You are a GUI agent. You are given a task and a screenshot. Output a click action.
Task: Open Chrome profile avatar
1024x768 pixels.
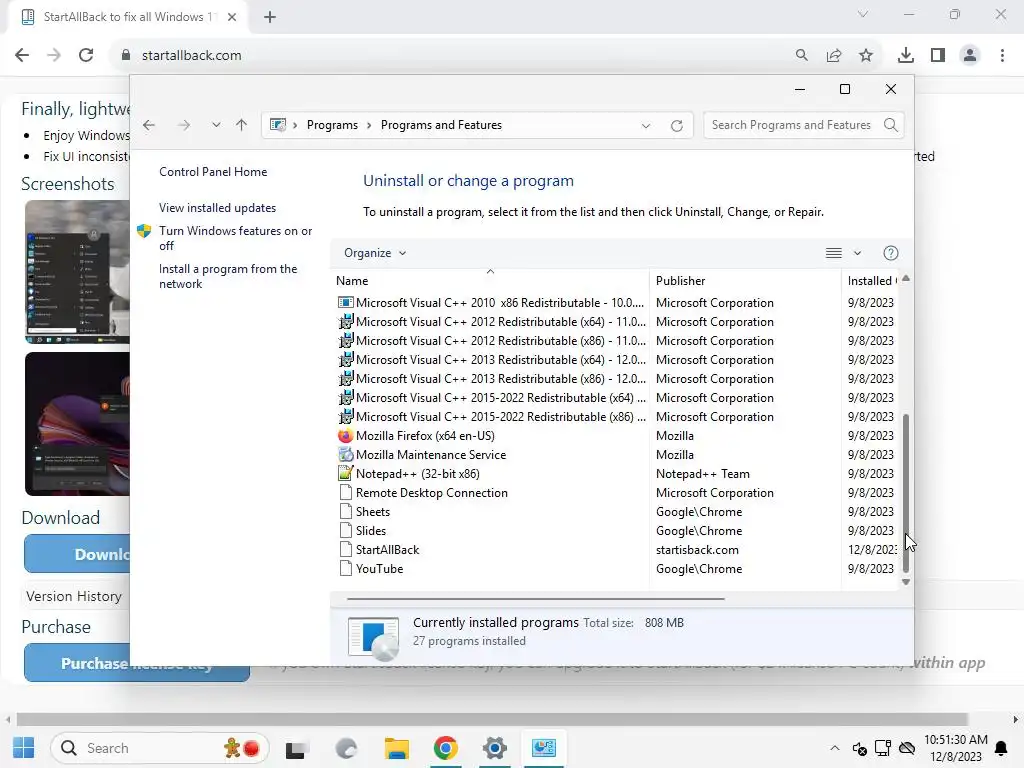tap(970, 56)
